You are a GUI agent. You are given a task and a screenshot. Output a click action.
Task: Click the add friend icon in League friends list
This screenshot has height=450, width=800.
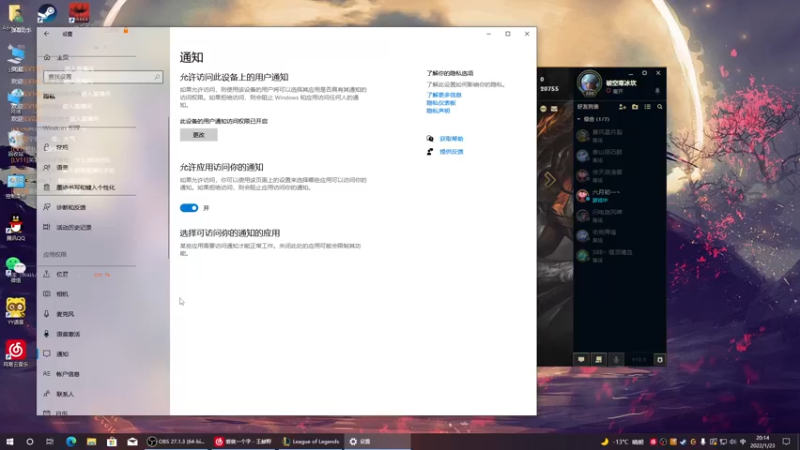tap(622, 107)
